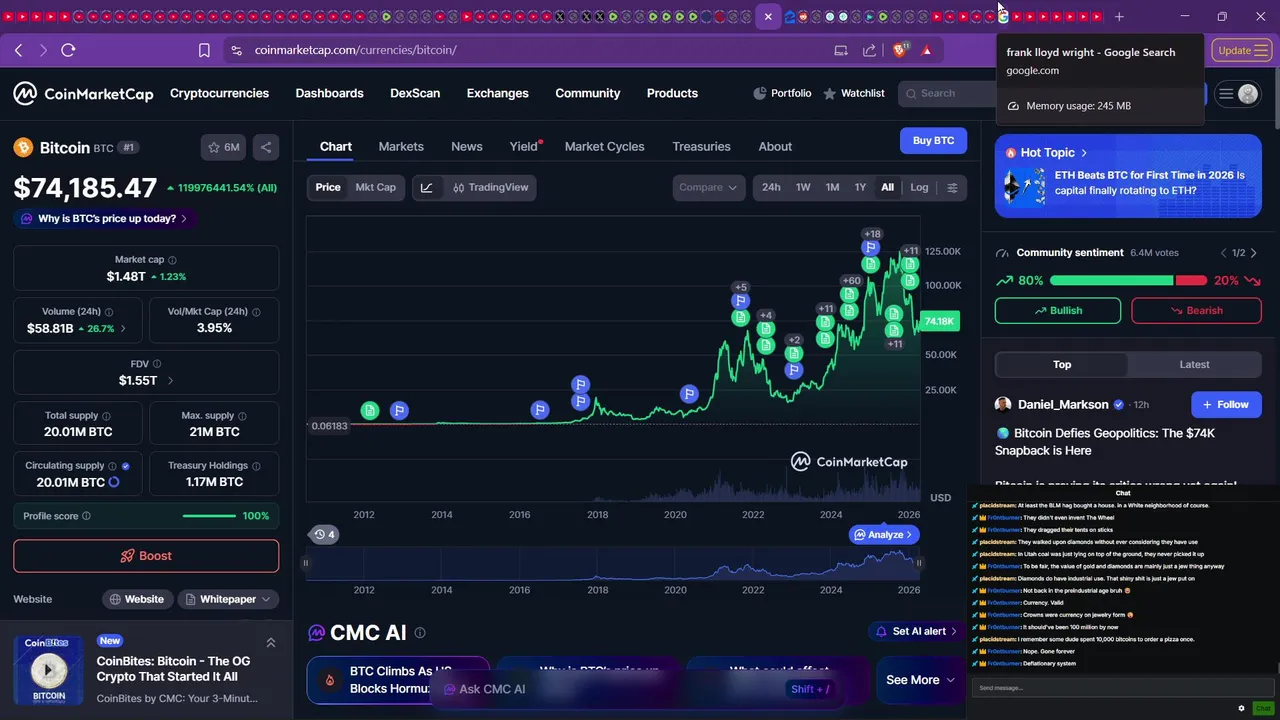Viewport: 1280px width, 720px height.
Task: Click the CoinMarketCap logo
Action: click(84, 93)
